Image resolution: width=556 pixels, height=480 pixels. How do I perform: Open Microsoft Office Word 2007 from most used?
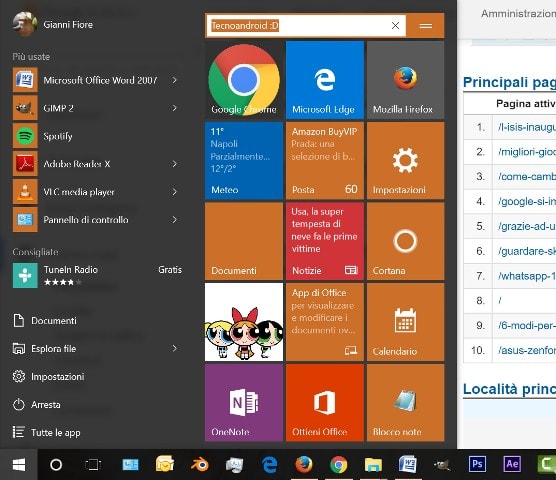click(x=98, y=80)
